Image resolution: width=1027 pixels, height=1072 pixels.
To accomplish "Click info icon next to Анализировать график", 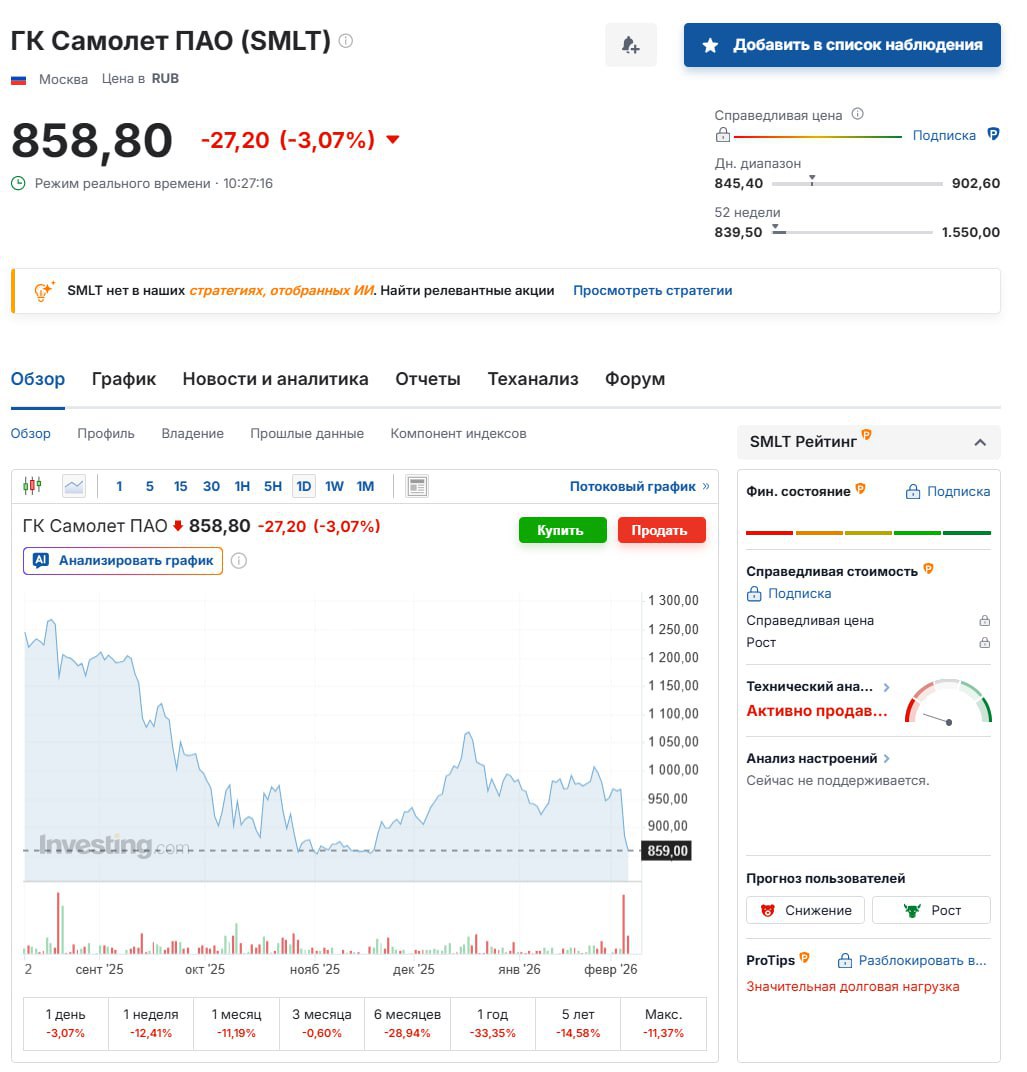I will (239, 561).
